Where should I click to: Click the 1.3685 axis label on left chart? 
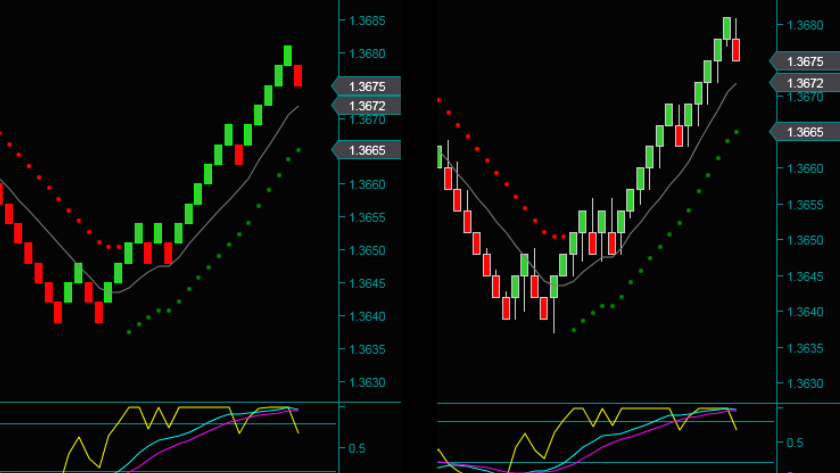tap(364, 21)
